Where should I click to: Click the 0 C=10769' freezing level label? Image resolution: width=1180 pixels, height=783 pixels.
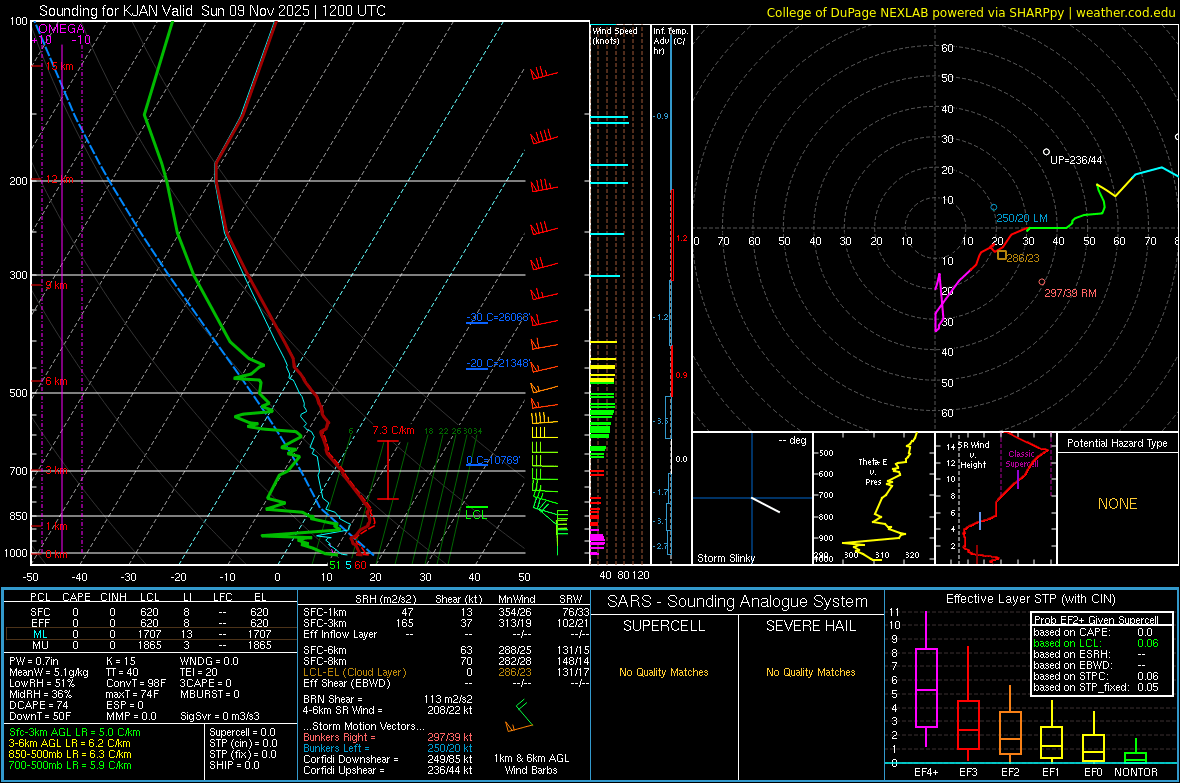[x=493, y=460]
